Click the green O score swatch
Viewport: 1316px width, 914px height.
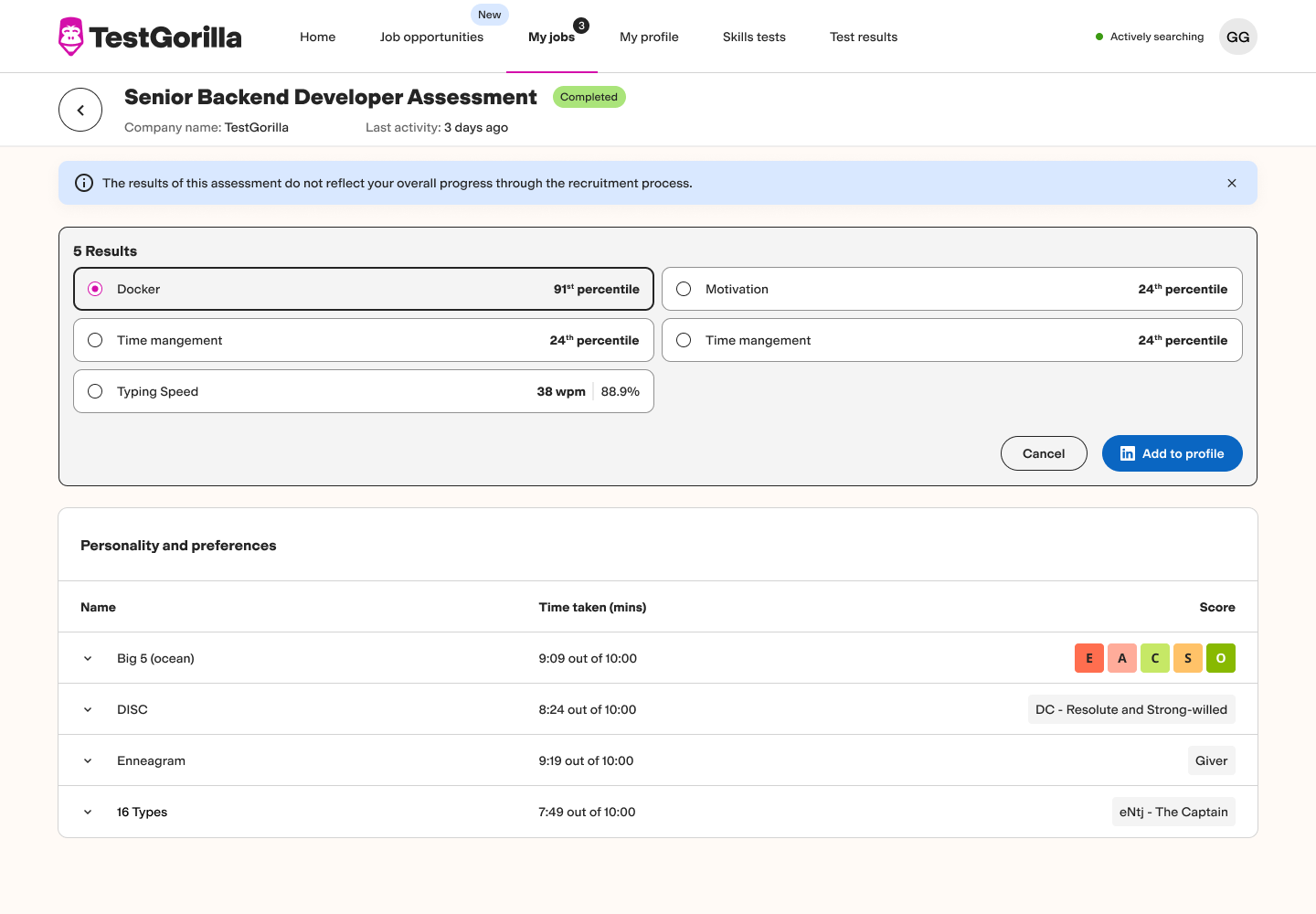point(1221,658)
